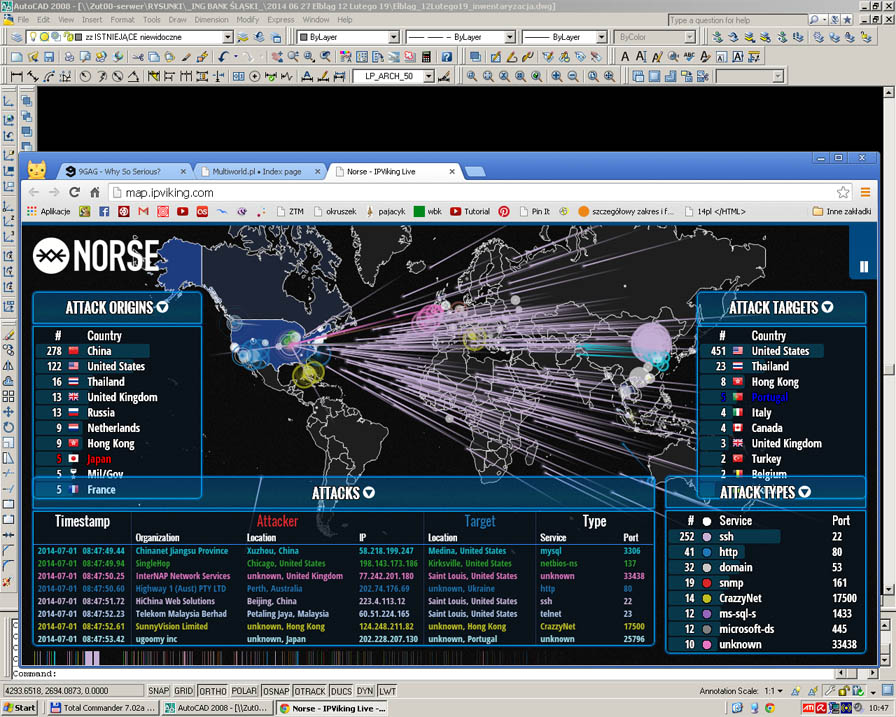
Task: Open the Chrome hamburger menu
Action: click(x=867, y=192)
